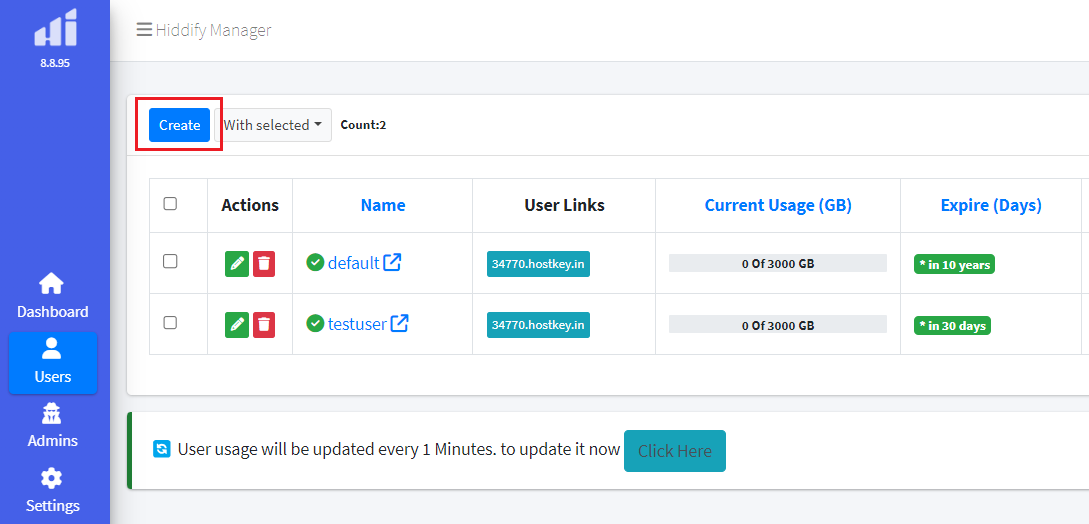Open Settings from the sidebar
Viewport: 1089px width, 524px height.
[x=53, y=490]
